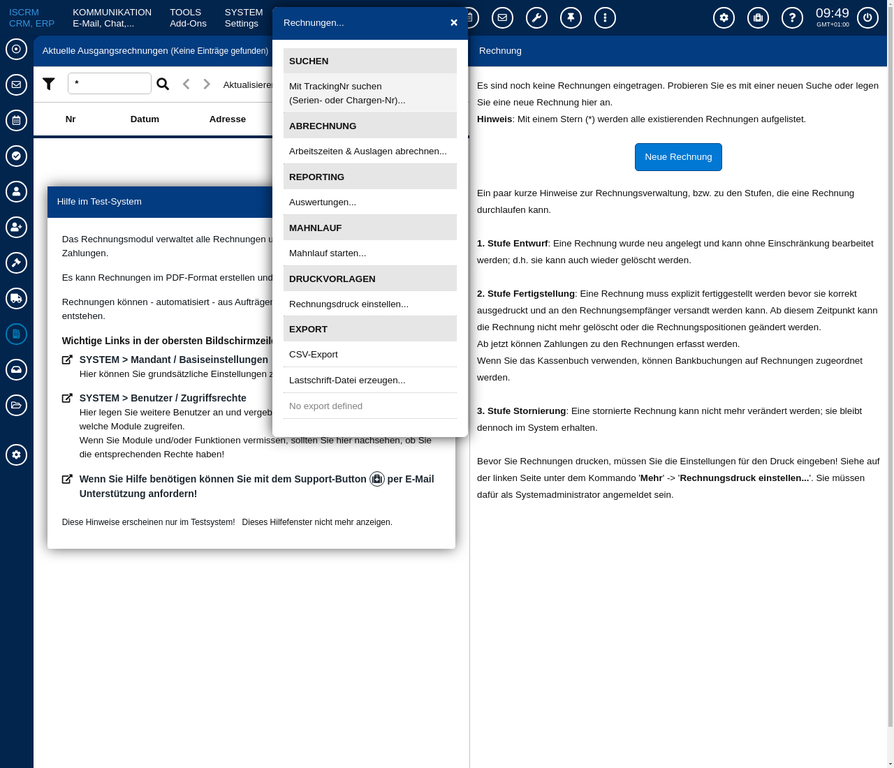Screen dimensions: 894x768
Task: Click the magnifying glass search icon
Action: pos(163,84)
